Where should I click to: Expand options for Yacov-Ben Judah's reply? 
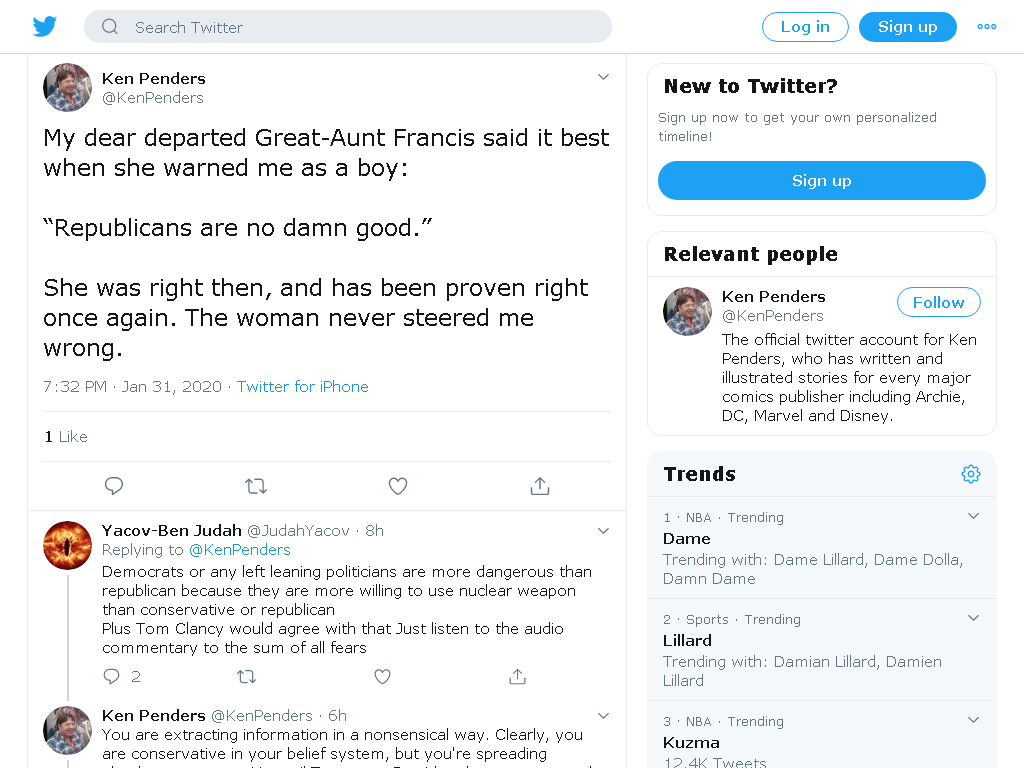tap(603, 531)
